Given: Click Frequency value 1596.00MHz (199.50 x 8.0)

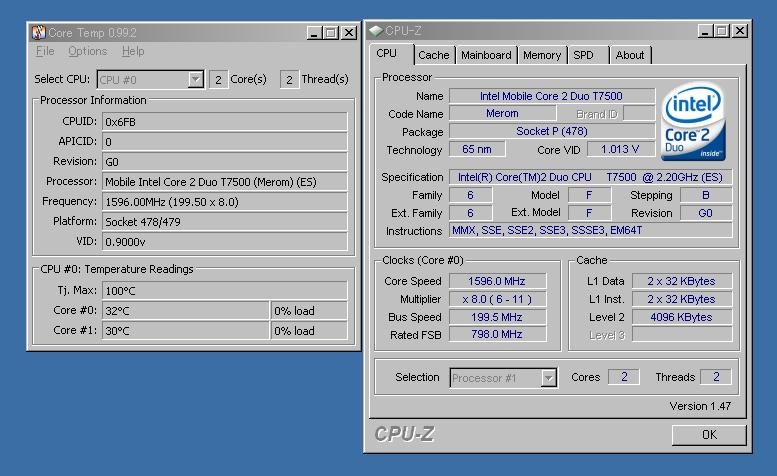Looking at the screenshot, I should [224, 202].
